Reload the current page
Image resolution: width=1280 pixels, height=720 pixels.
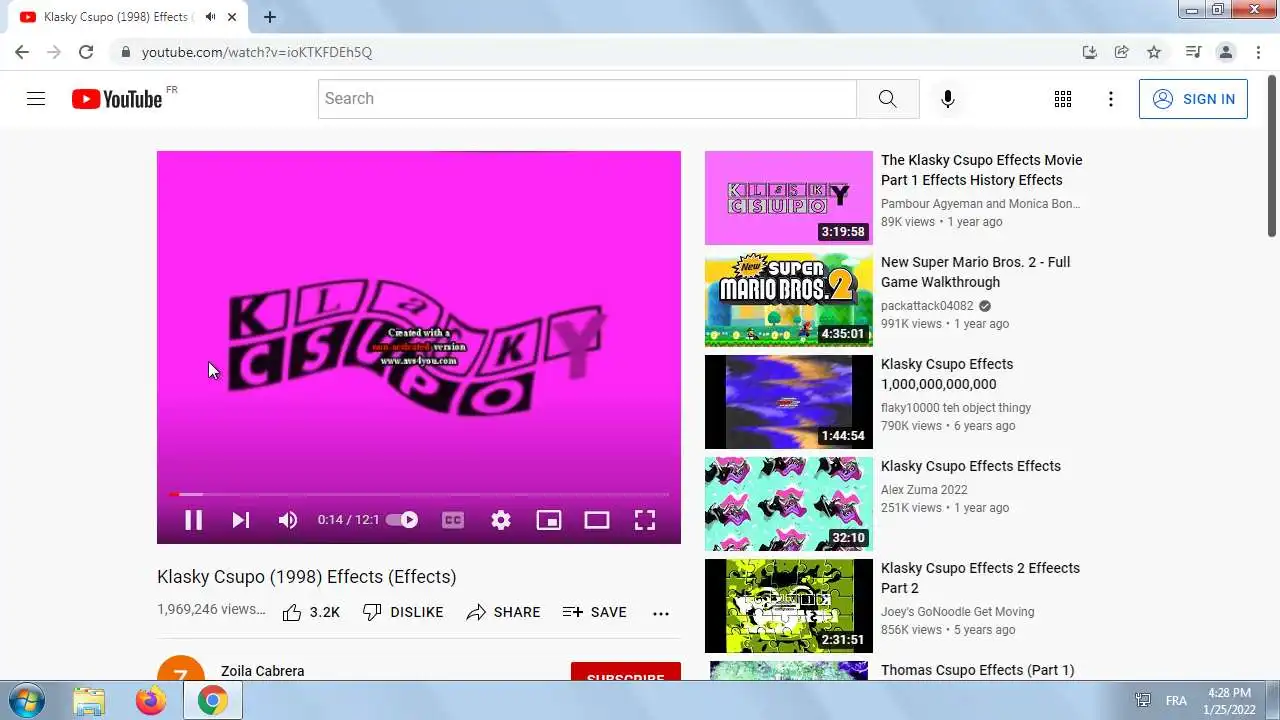[x=86, y=52]
